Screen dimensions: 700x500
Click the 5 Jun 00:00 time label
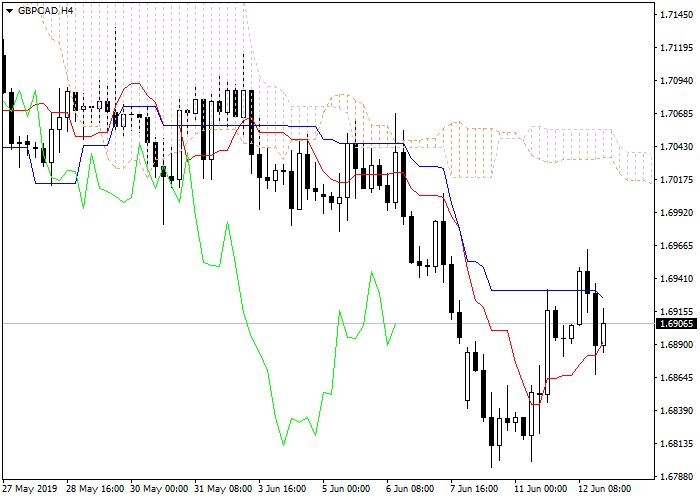click(x=346, y=489)
